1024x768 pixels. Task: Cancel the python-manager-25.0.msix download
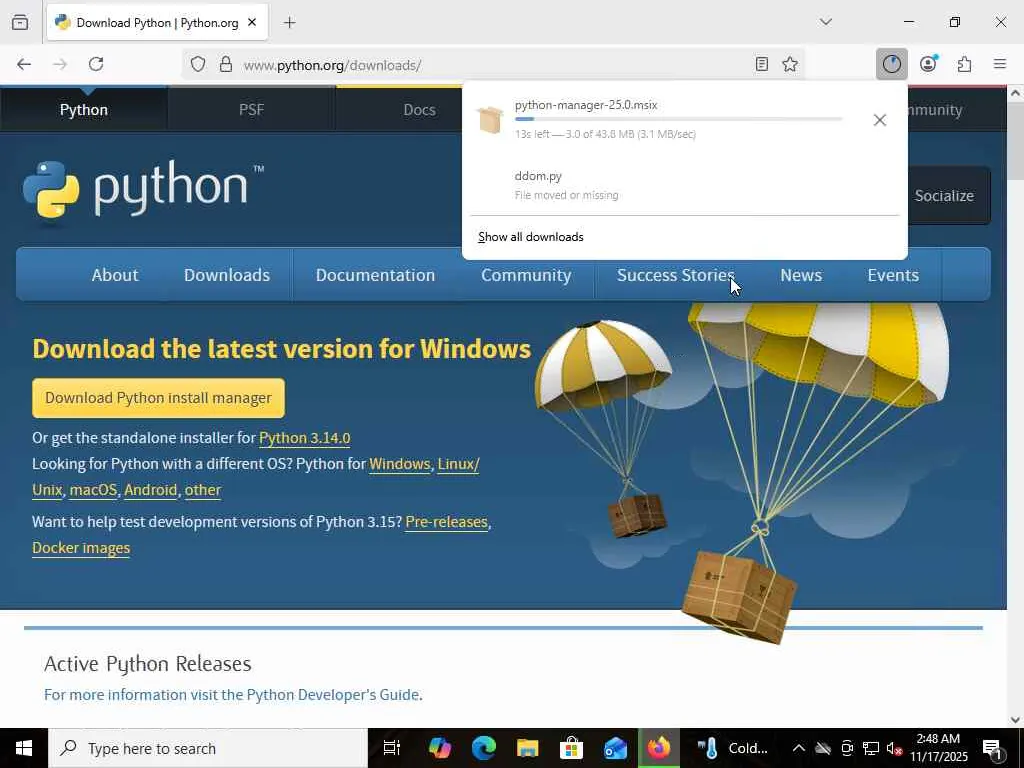880,120
